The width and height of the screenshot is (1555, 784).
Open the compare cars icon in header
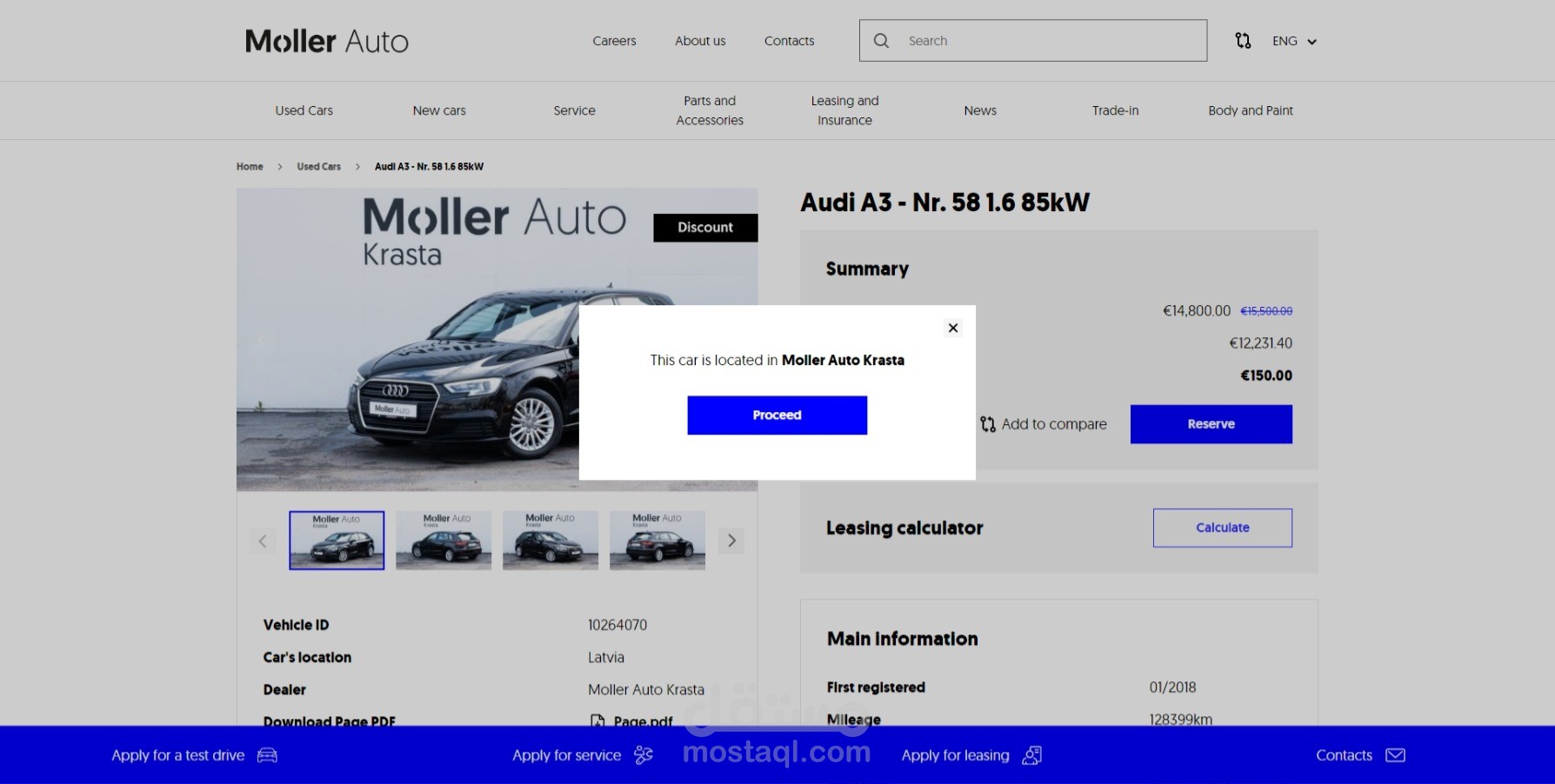[x=1243, y=41]
